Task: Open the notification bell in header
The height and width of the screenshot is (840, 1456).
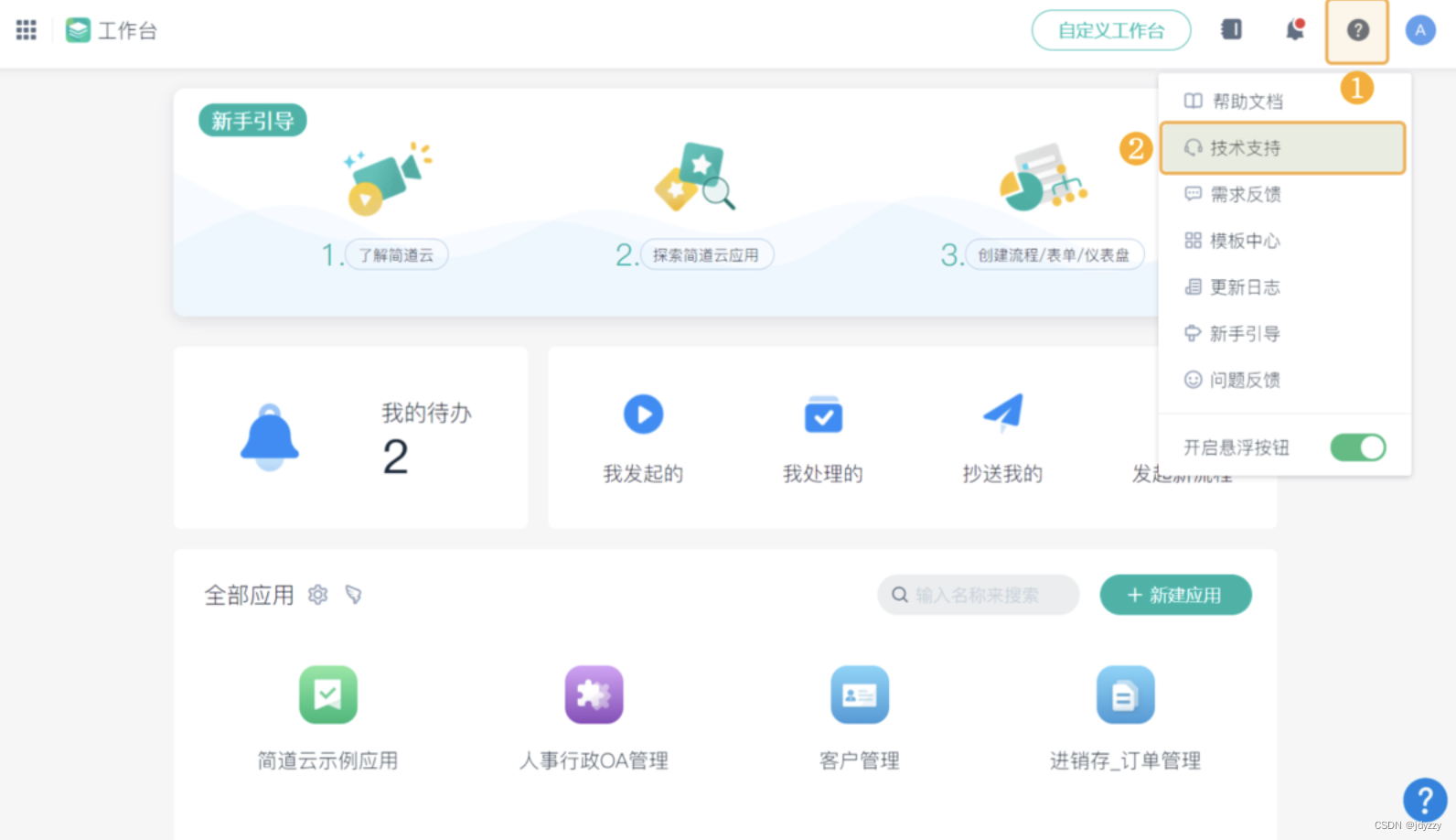Action: pyautogui.click(x=1295, y=30)
